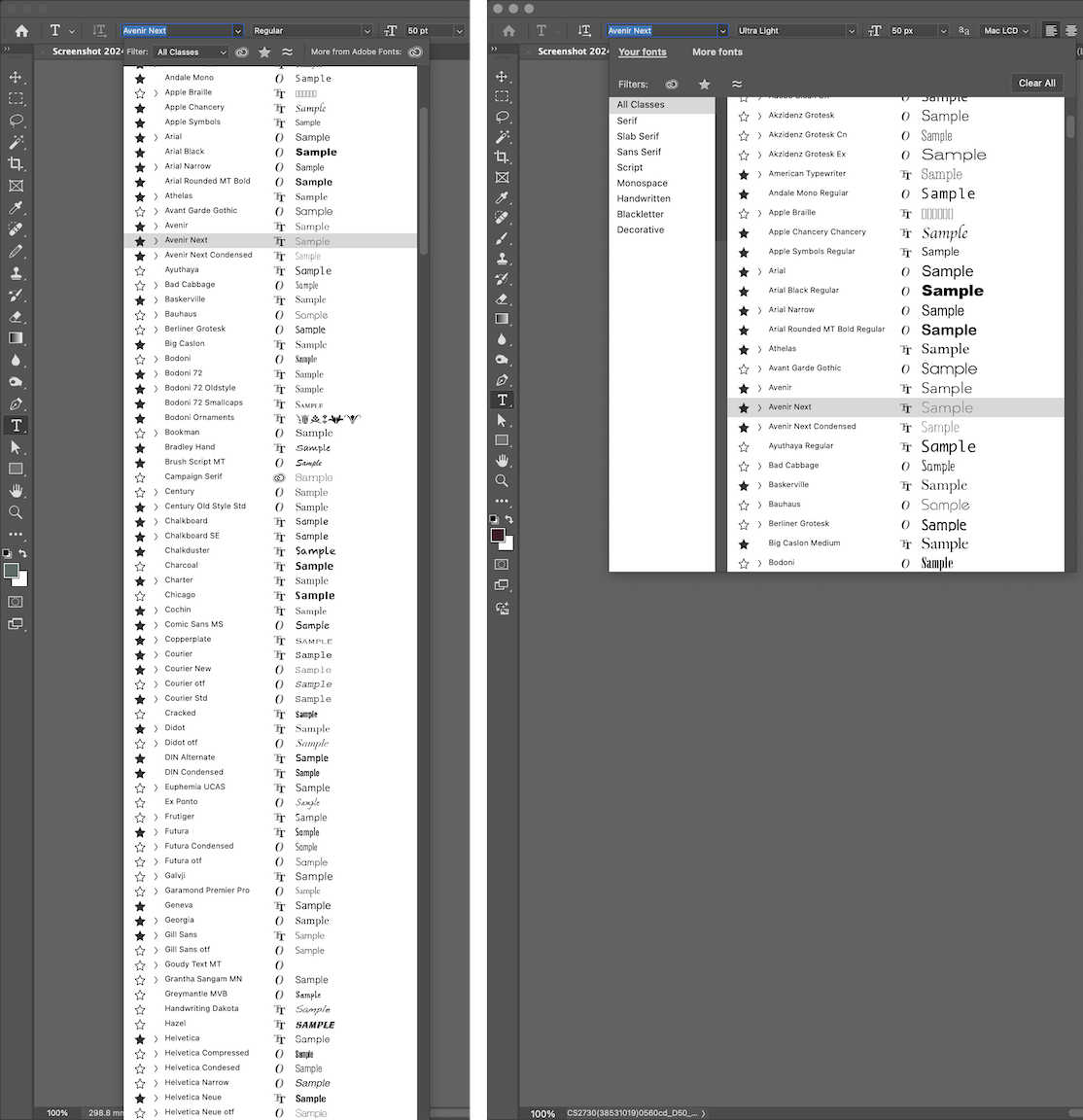Viewport: 1083px width, 1120px height.
Task: Select the Sans Serif class filter
Action: [x=639, y=152]
